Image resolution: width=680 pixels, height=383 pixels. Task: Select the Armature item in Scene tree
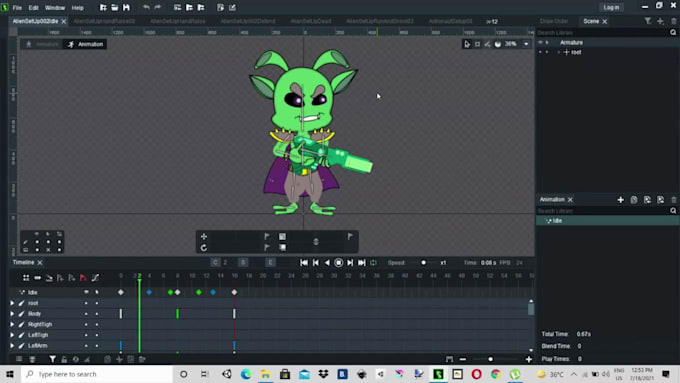click(571, 43)
